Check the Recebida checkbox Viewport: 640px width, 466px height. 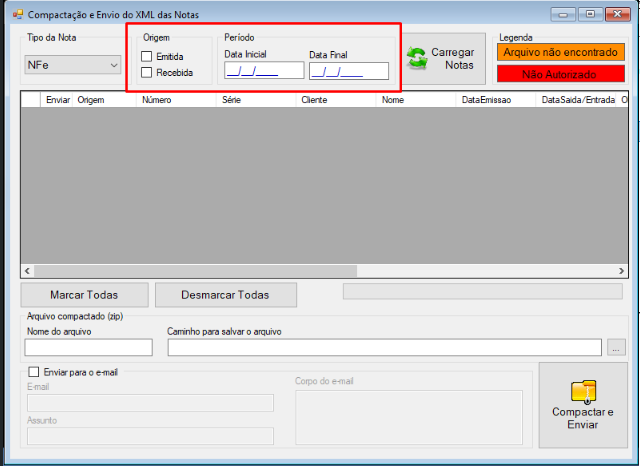(x=147, y=73)
